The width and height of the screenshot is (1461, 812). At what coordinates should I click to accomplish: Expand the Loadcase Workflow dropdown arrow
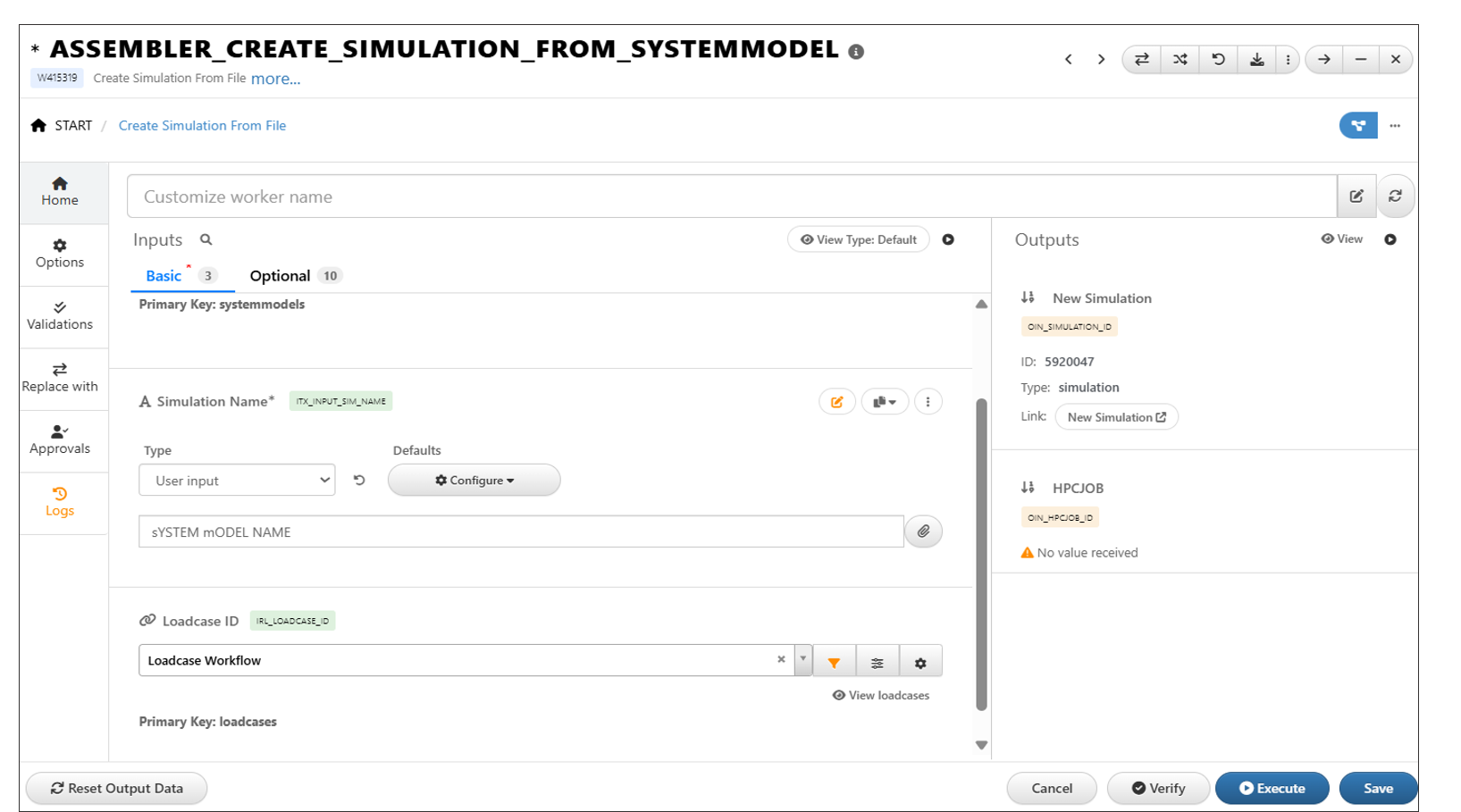pyautogui.click(x=802, y=660)
